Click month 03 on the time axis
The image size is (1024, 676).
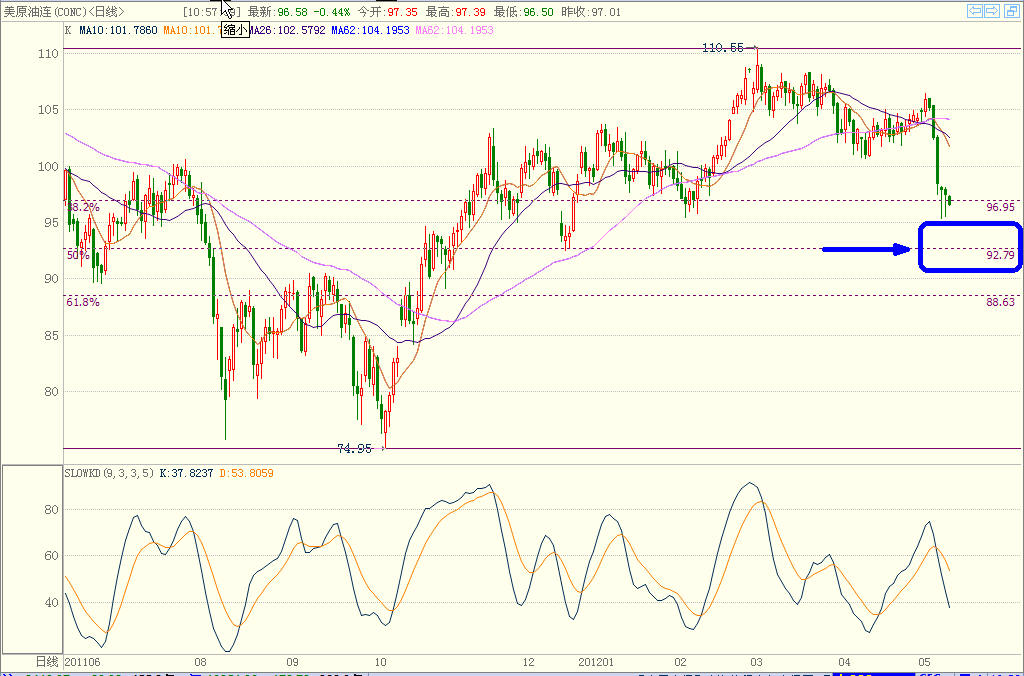[756, 662]
